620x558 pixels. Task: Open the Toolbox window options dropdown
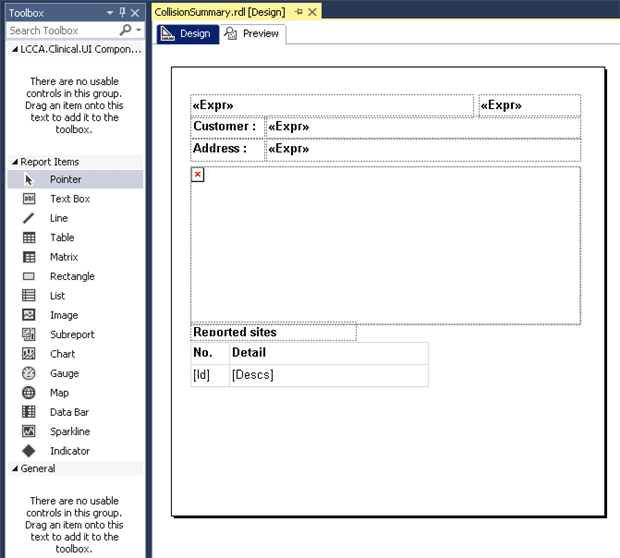click(x=108, y=12)
